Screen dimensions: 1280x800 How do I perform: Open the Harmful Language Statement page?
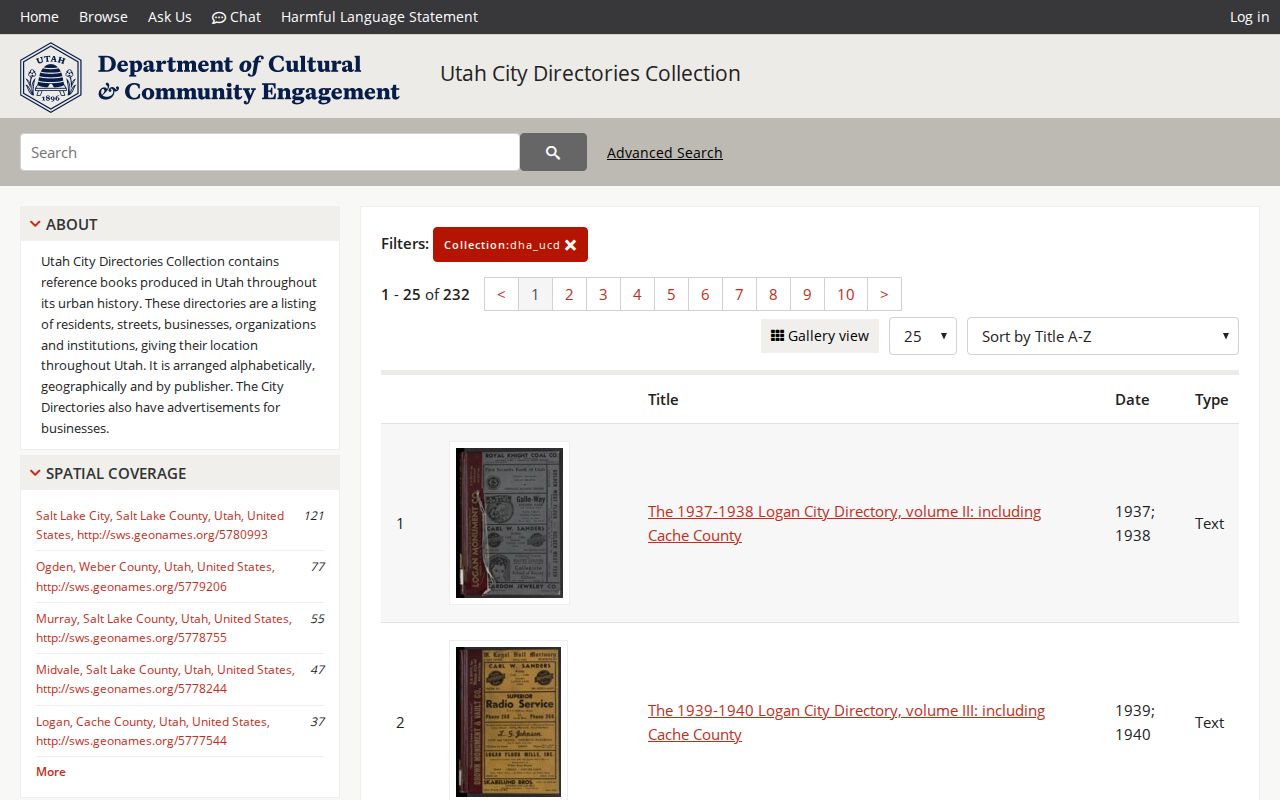coord(379,17)
